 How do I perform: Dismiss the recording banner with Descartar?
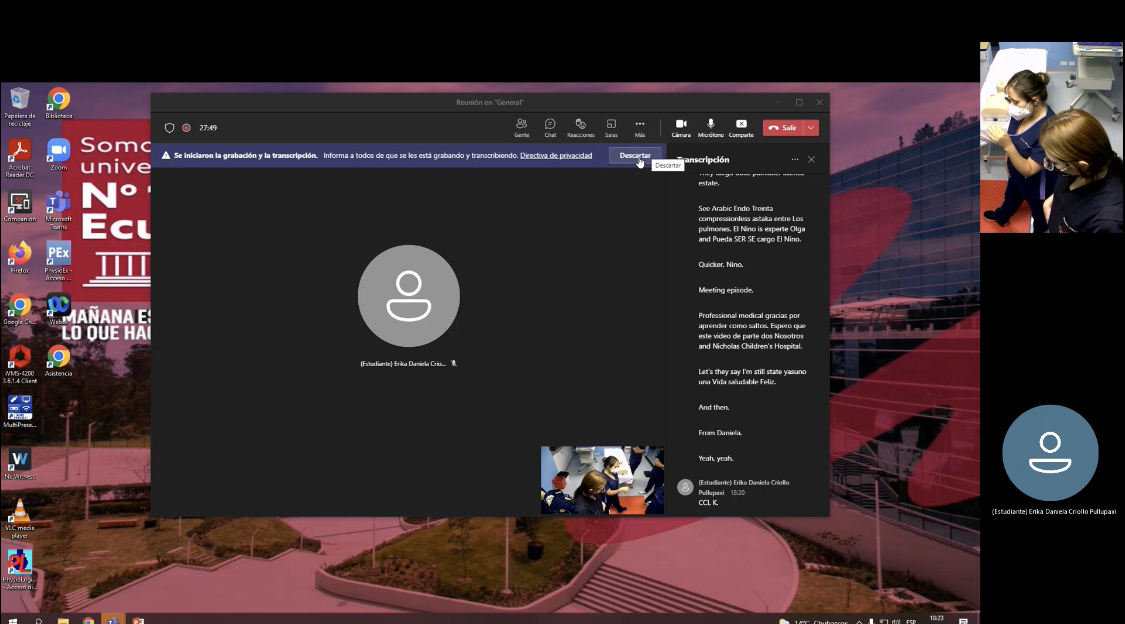coord(634,156)
